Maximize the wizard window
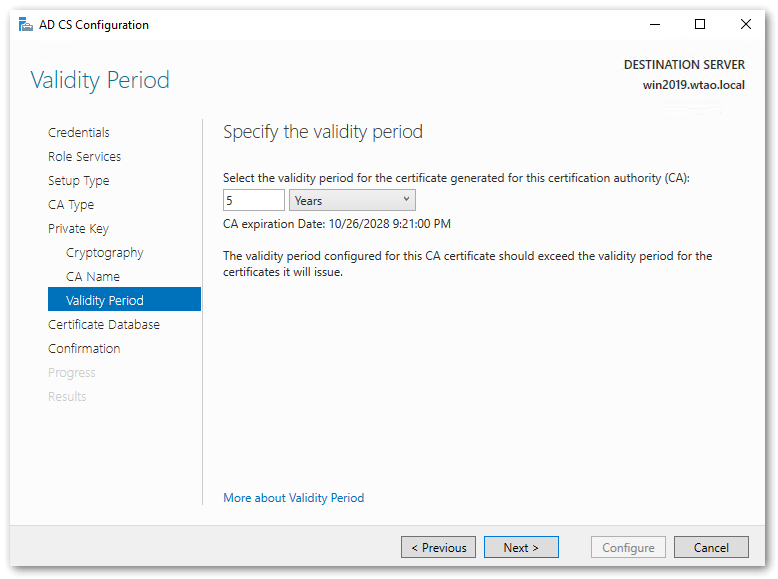 (x=700, y=25)
